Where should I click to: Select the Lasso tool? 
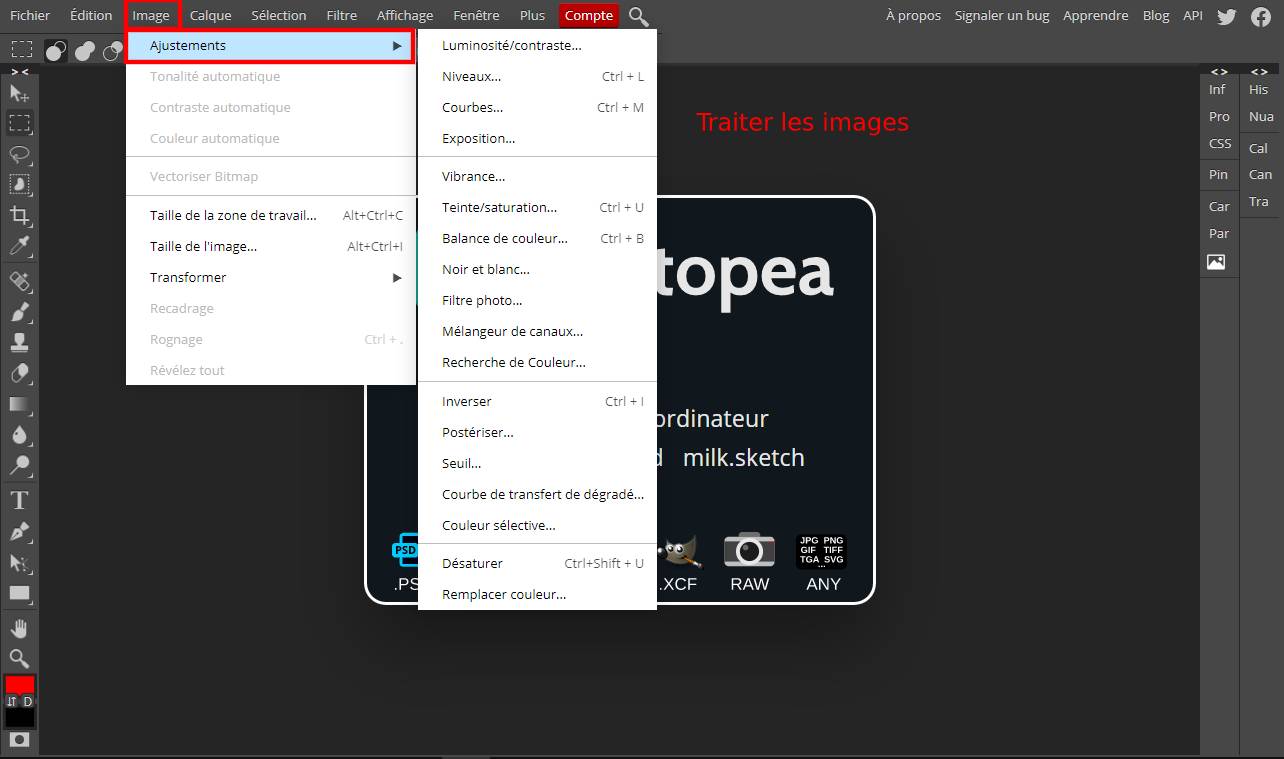(x=19, y=155)
